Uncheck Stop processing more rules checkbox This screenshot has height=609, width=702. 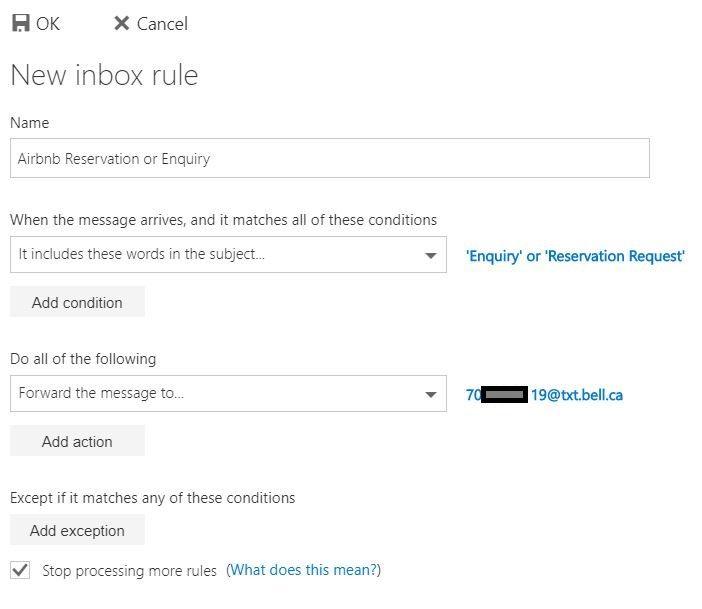[x=20, y=570]
